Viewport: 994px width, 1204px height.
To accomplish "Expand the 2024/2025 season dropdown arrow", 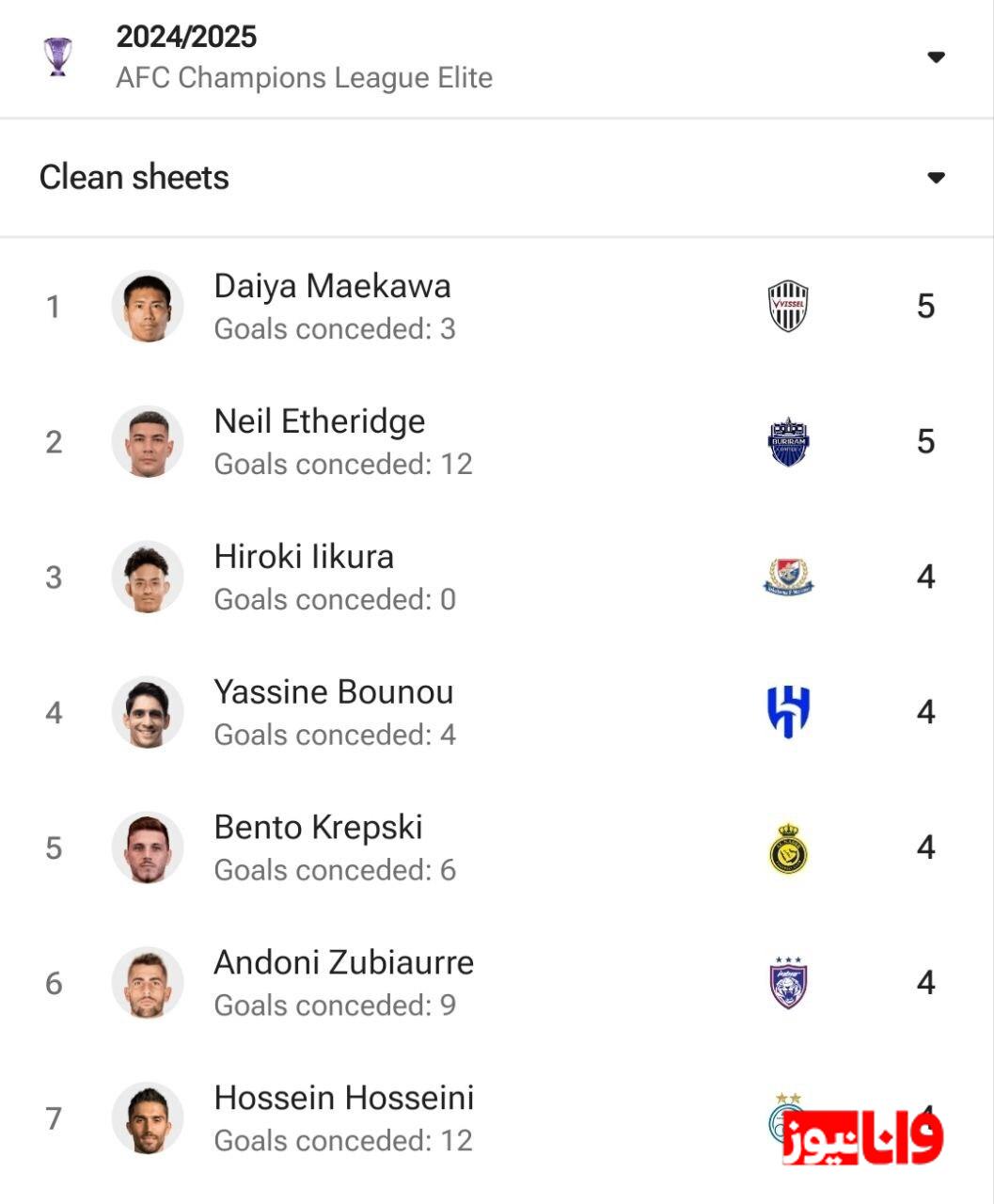I will click(x=936, y=57).
